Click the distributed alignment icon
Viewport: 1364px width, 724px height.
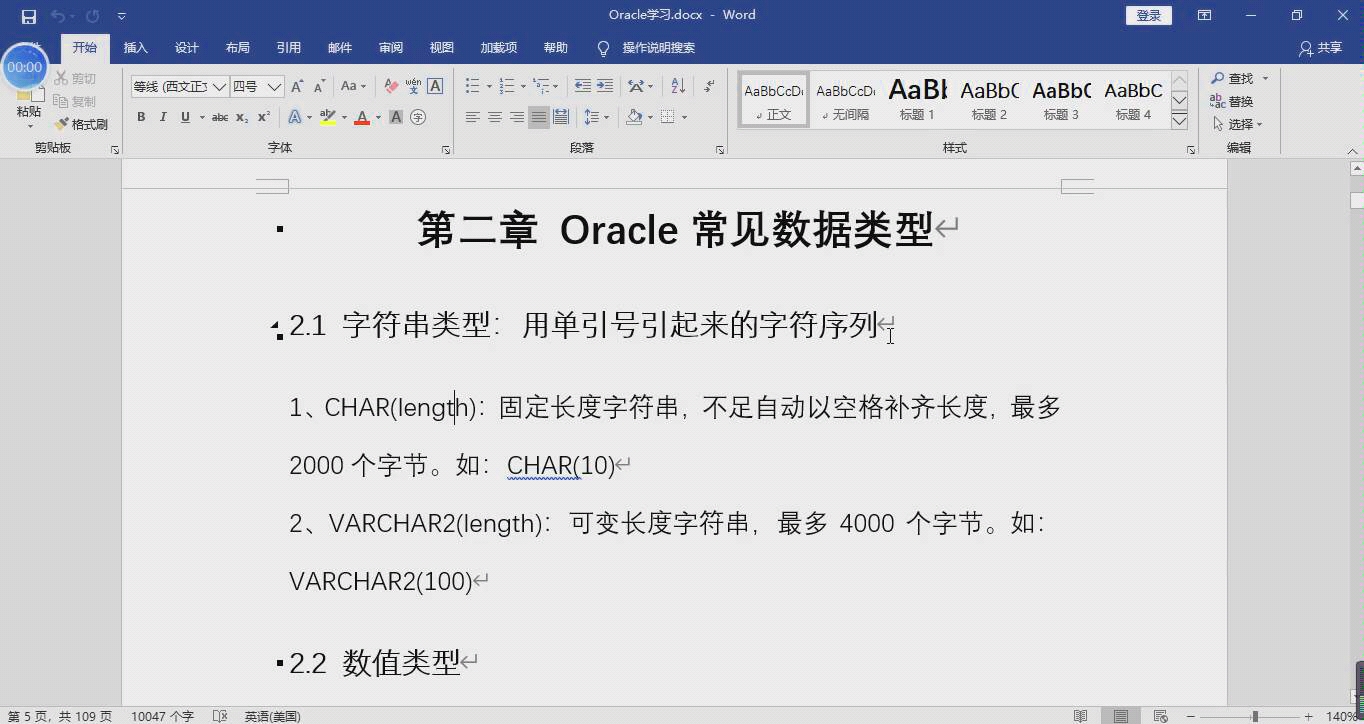(x=561, y=117)
